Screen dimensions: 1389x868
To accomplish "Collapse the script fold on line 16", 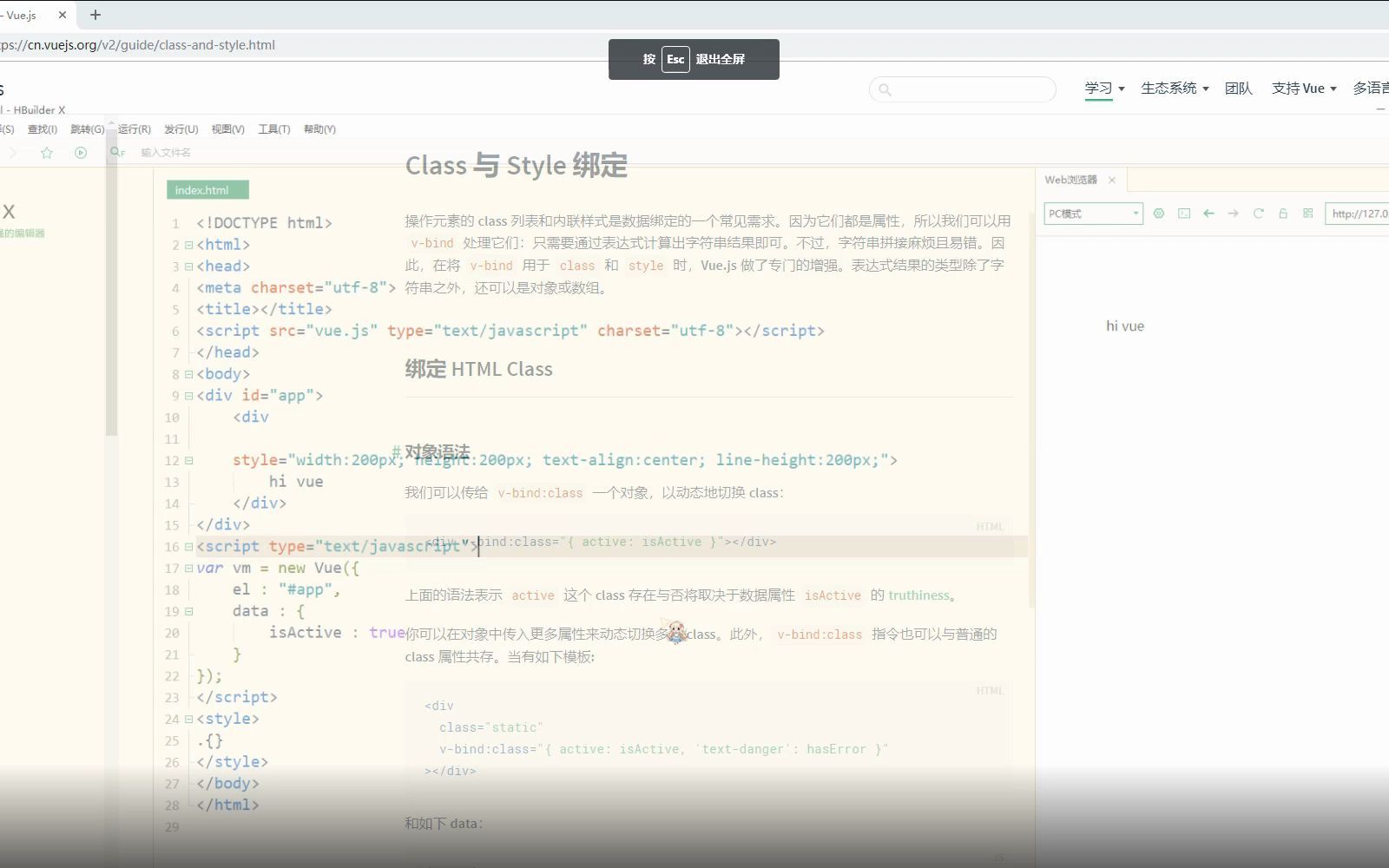I will click(x=188, y=548).
